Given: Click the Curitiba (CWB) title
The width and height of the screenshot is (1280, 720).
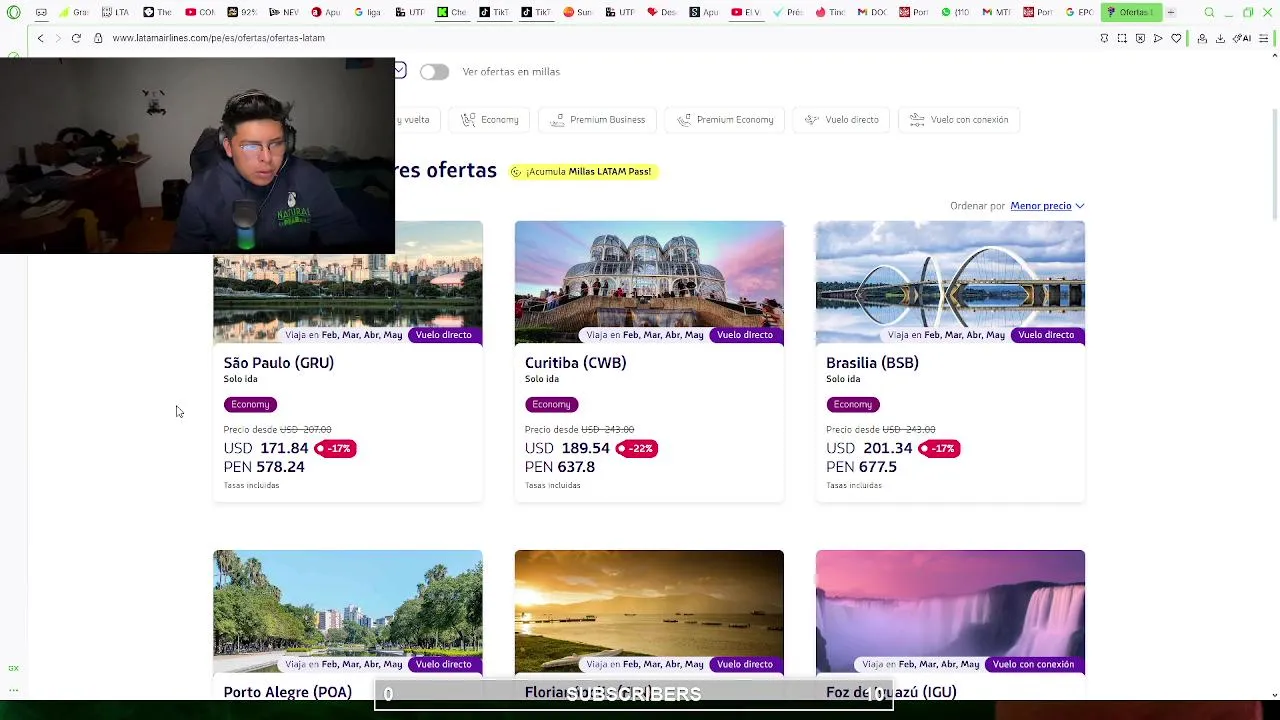Looking at the screenshot, I should click(576, 363).
